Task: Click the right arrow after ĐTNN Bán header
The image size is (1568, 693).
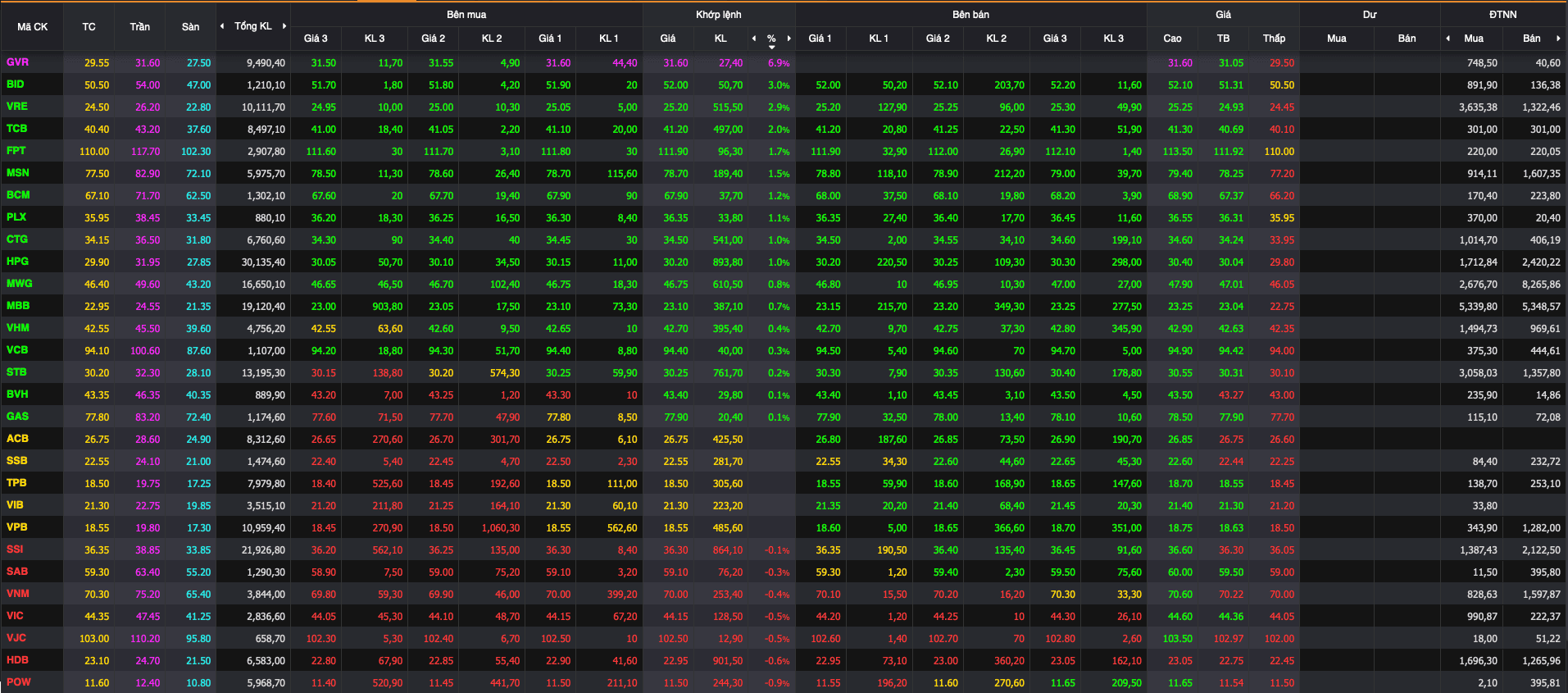Action: pos(1558,39)
